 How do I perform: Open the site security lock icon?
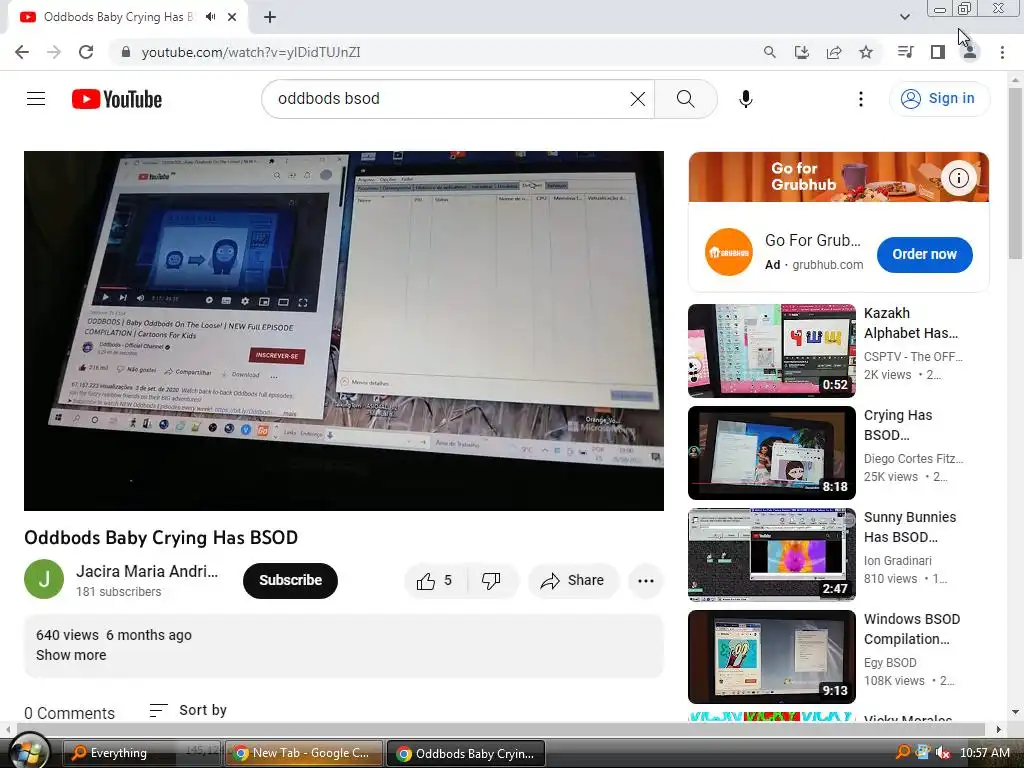(126, 52)
